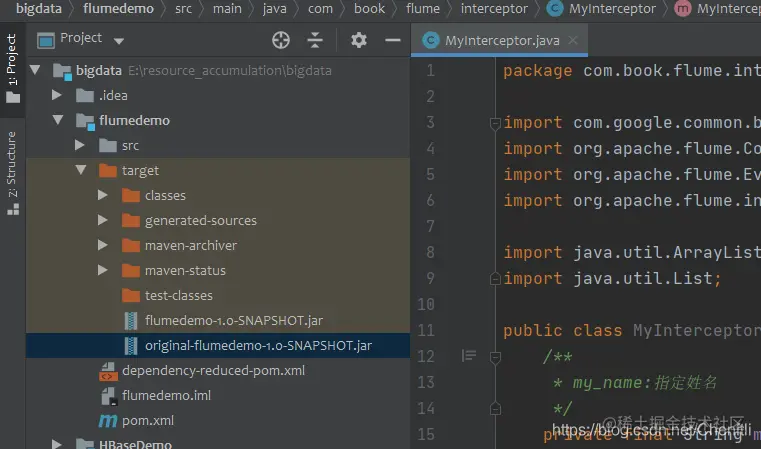Select the test-classes folder

(179, 296)
